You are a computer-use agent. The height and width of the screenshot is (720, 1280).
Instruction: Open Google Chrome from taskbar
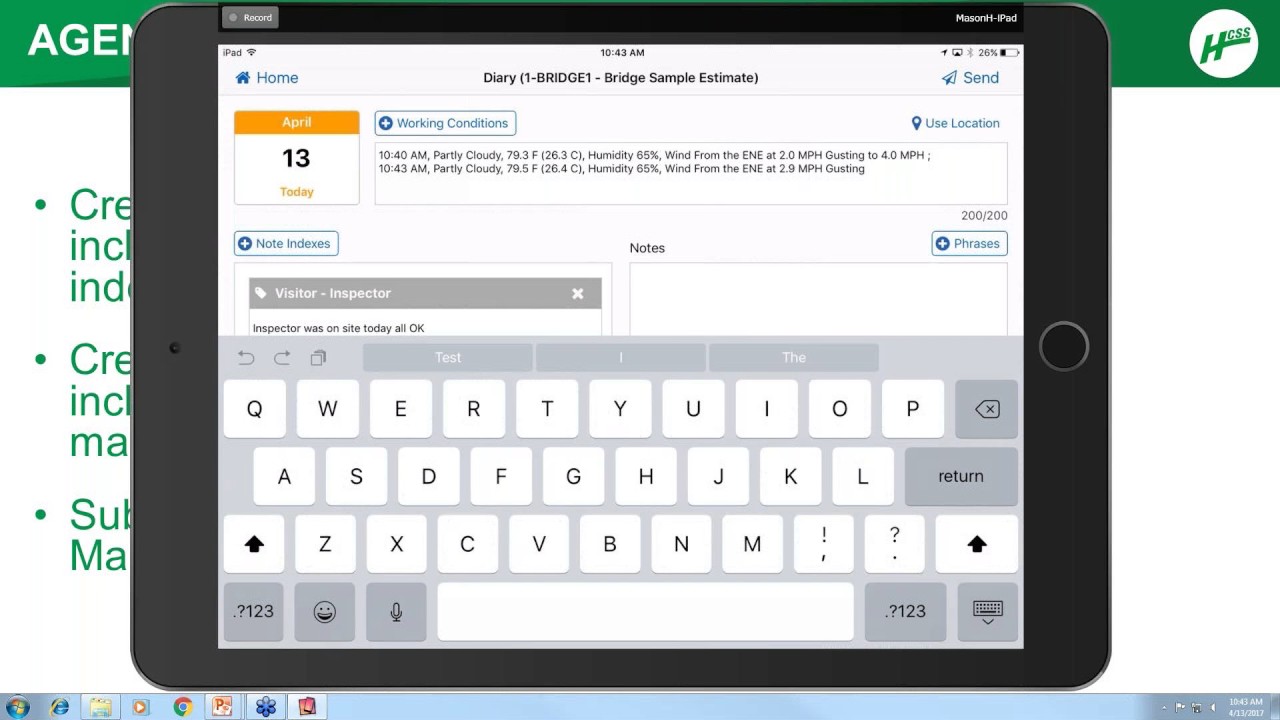(x=182, y=707)
